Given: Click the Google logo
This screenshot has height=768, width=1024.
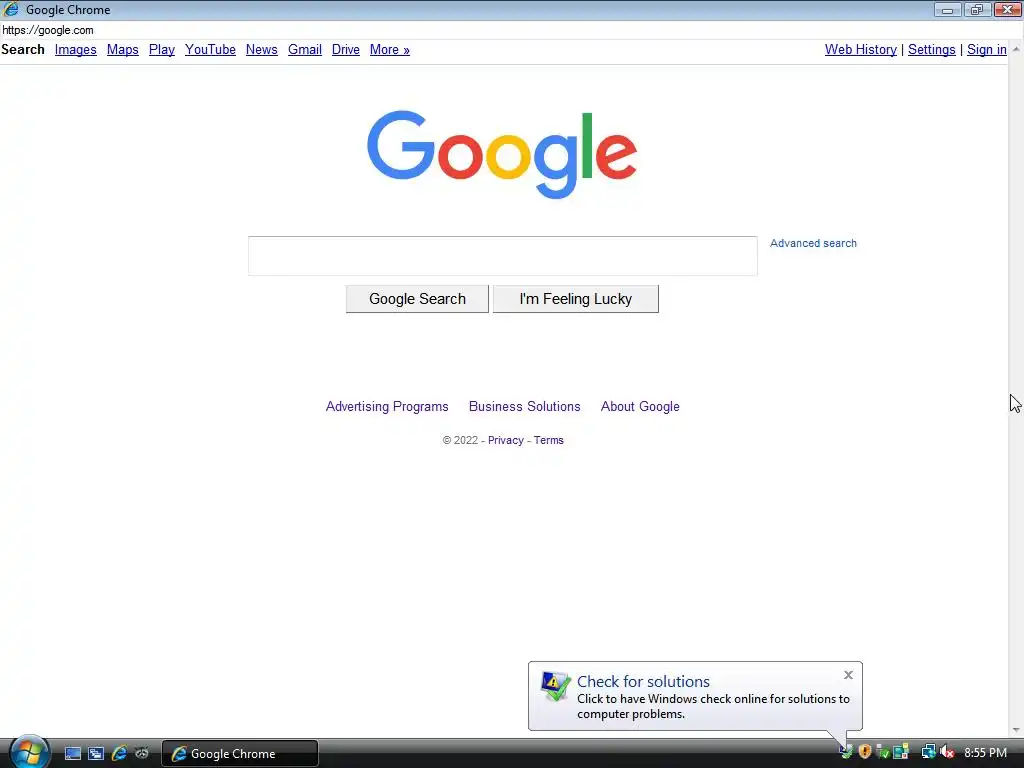Looking at the screenshot, I should 502,154.
